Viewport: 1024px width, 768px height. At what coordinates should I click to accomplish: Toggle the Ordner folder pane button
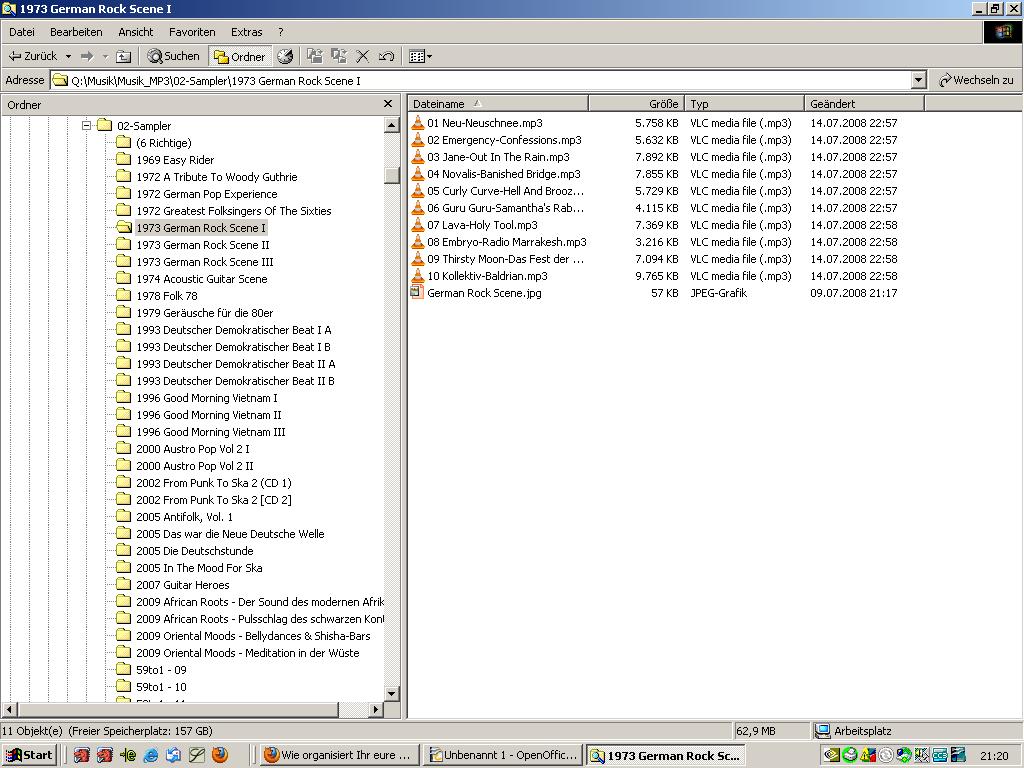click(239, 56)
